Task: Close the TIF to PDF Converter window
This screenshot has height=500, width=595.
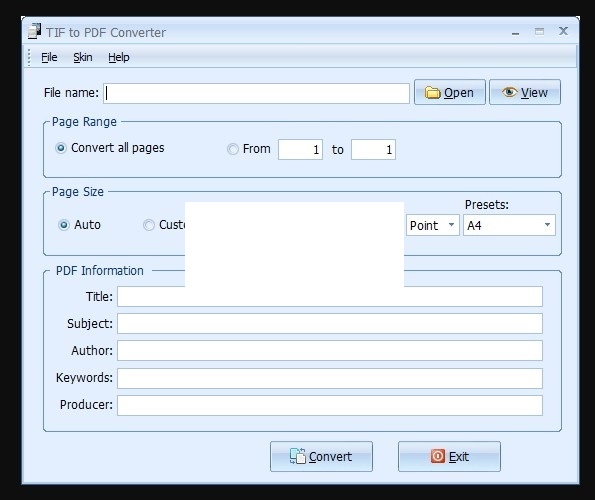Action: [563, 31]
